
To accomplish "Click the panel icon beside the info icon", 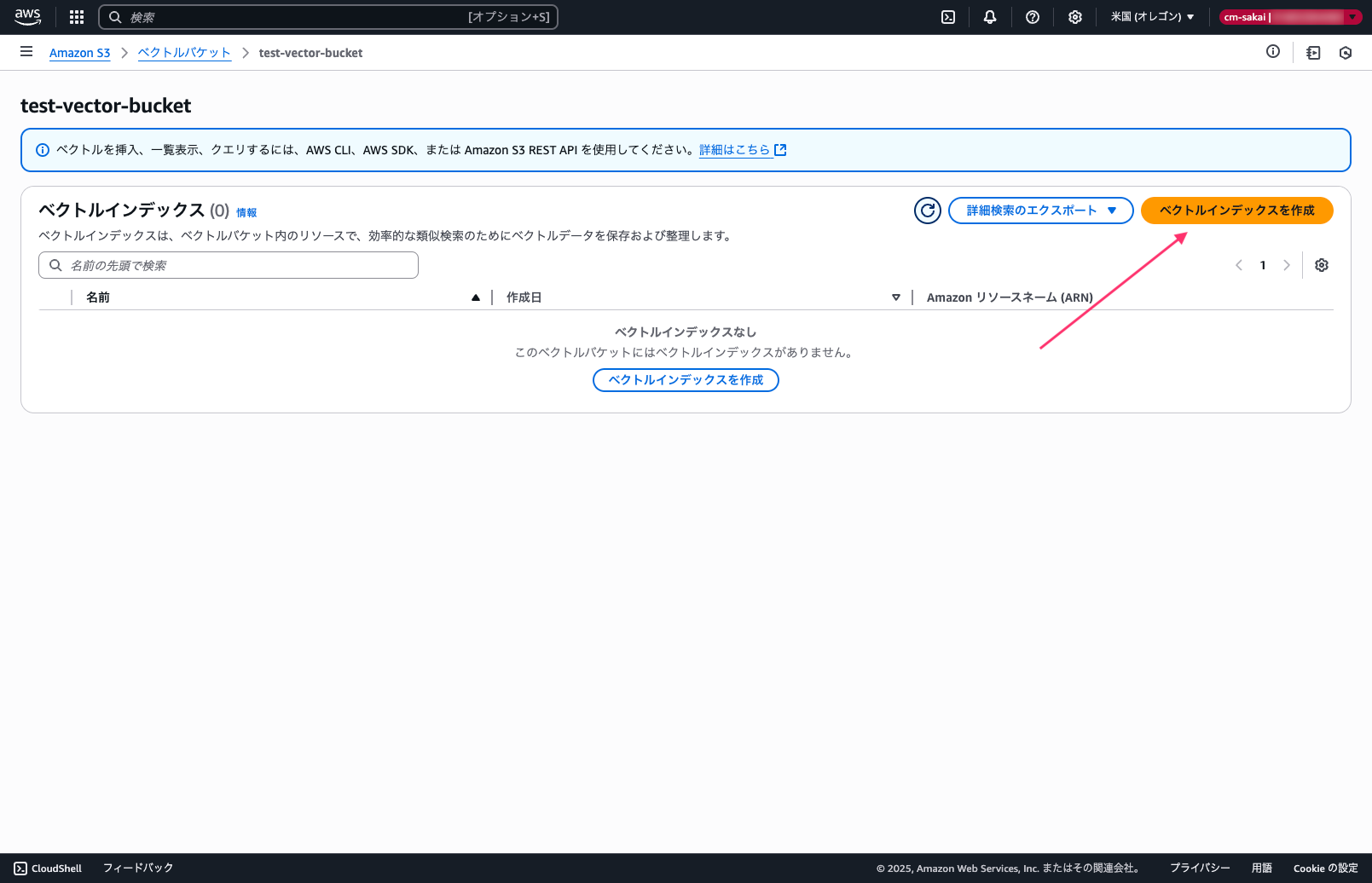I will click(x=1313, y=53).
